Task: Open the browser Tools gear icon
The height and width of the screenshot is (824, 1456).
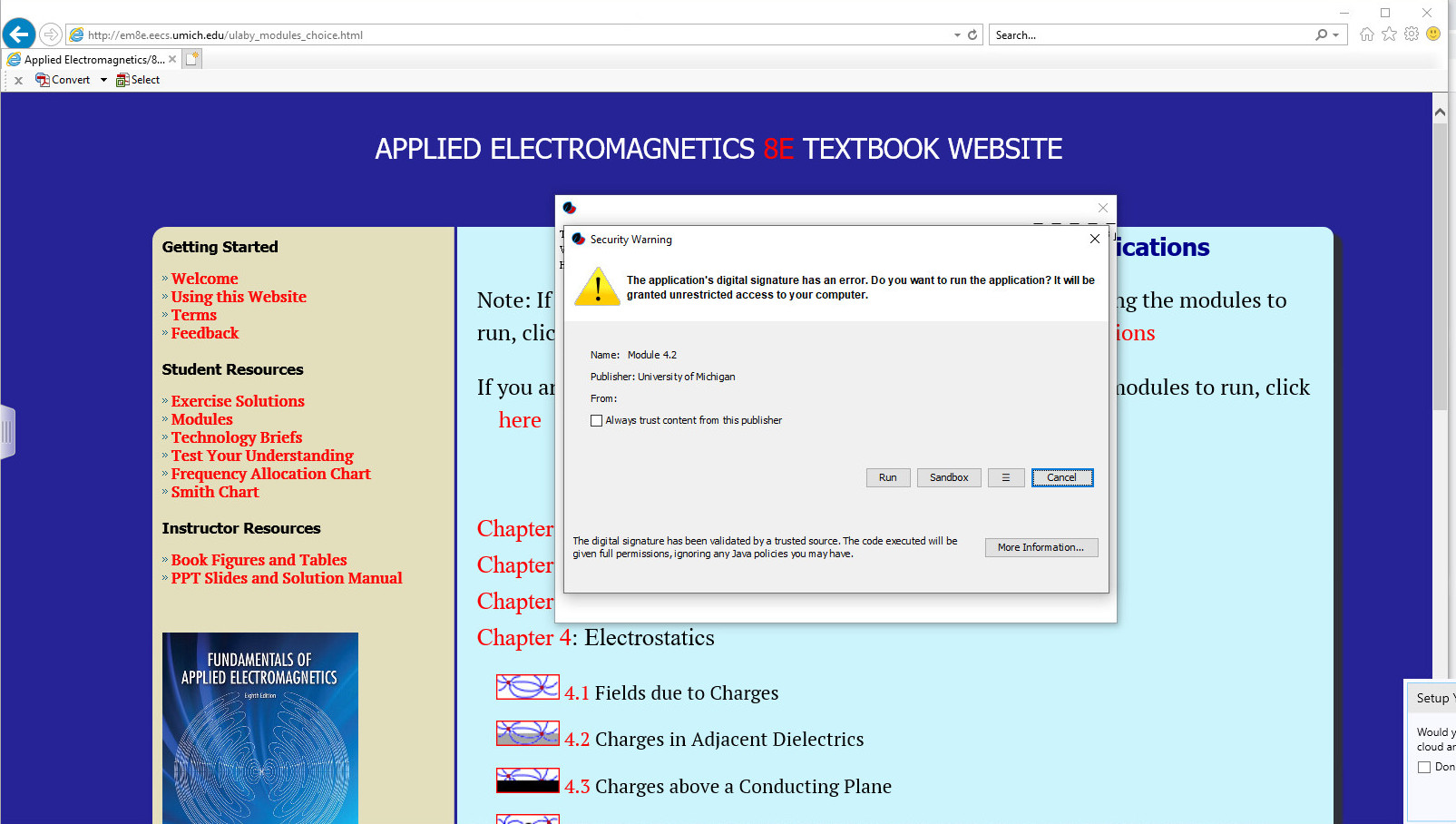Action: click(x=1412, y=34)
